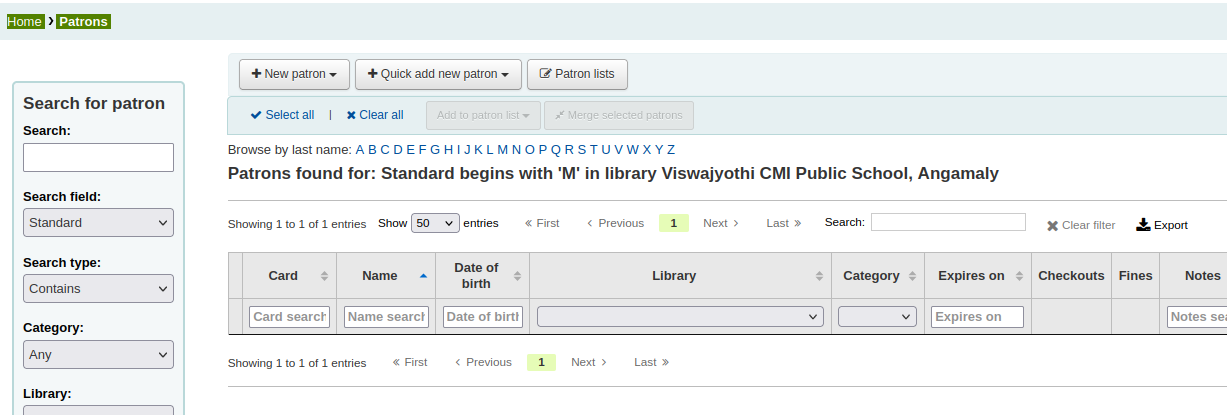This screenshot has width=1227, height=415.
Task: Go to Home in breadcrumb
Action: tap(24, 21)
